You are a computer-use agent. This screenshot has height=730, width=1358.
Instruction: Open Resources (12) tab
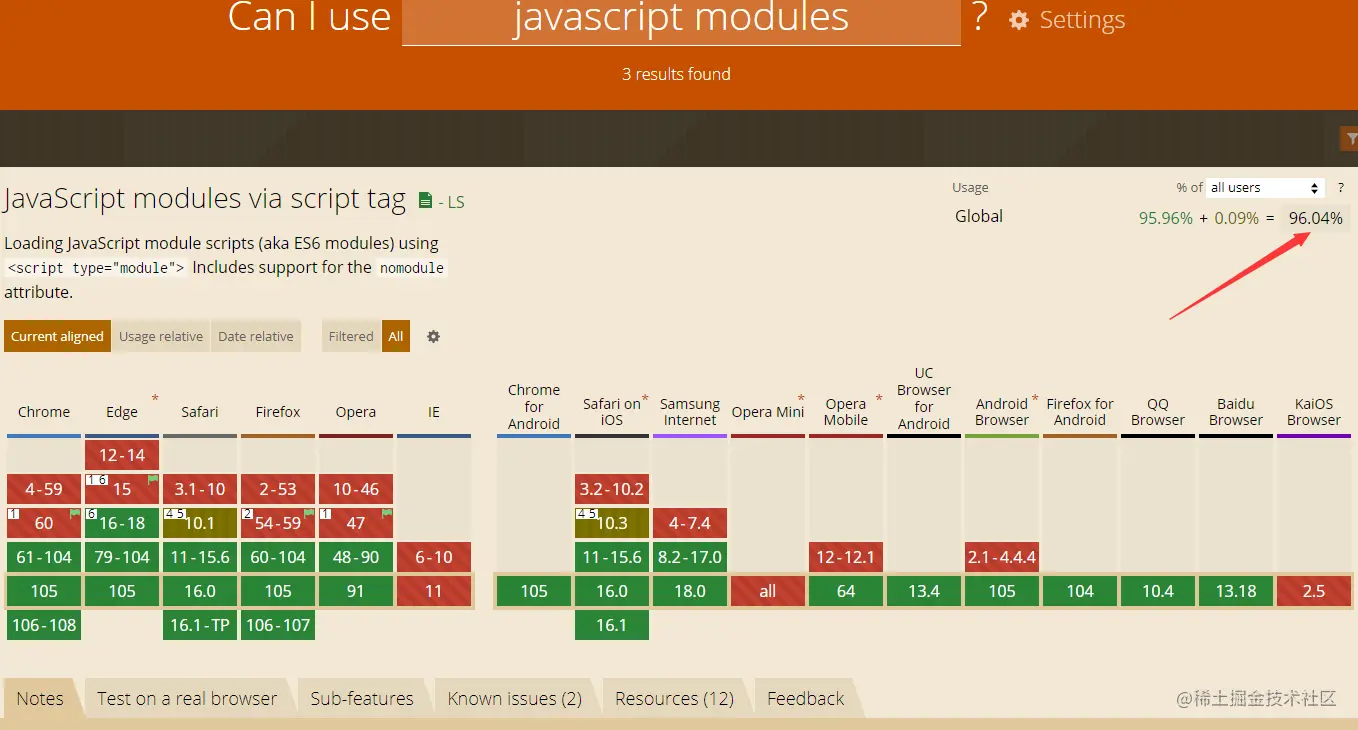[675, 698]
